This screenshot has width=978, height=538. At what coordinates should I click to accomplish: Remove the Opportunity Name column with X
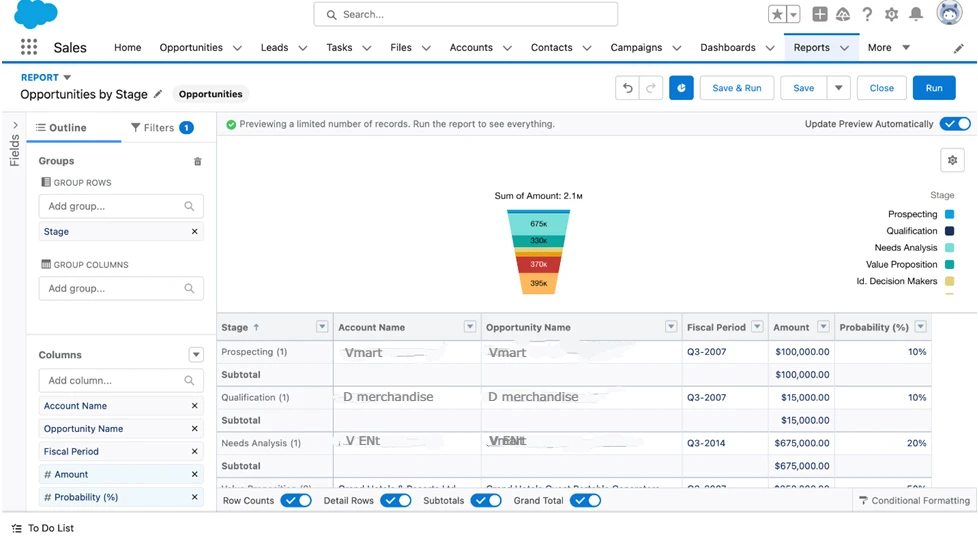click(195, 429)
